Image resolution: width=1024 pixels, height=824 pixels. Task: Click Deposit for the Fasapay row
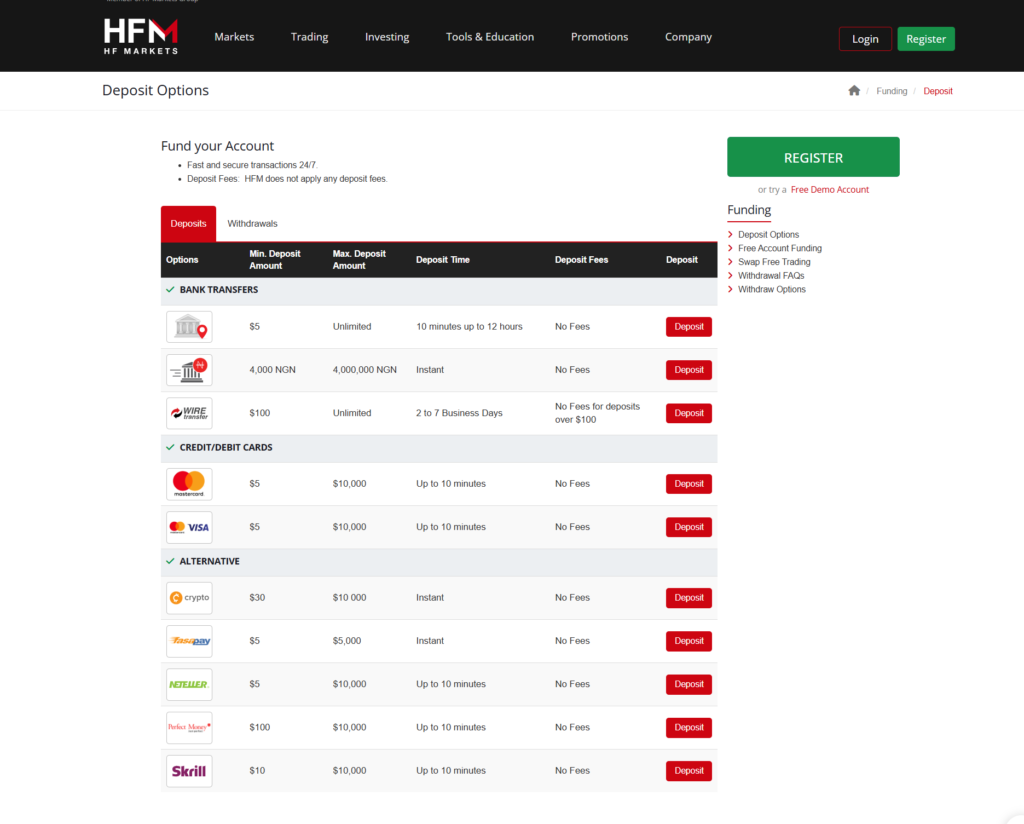pos(689,641)
